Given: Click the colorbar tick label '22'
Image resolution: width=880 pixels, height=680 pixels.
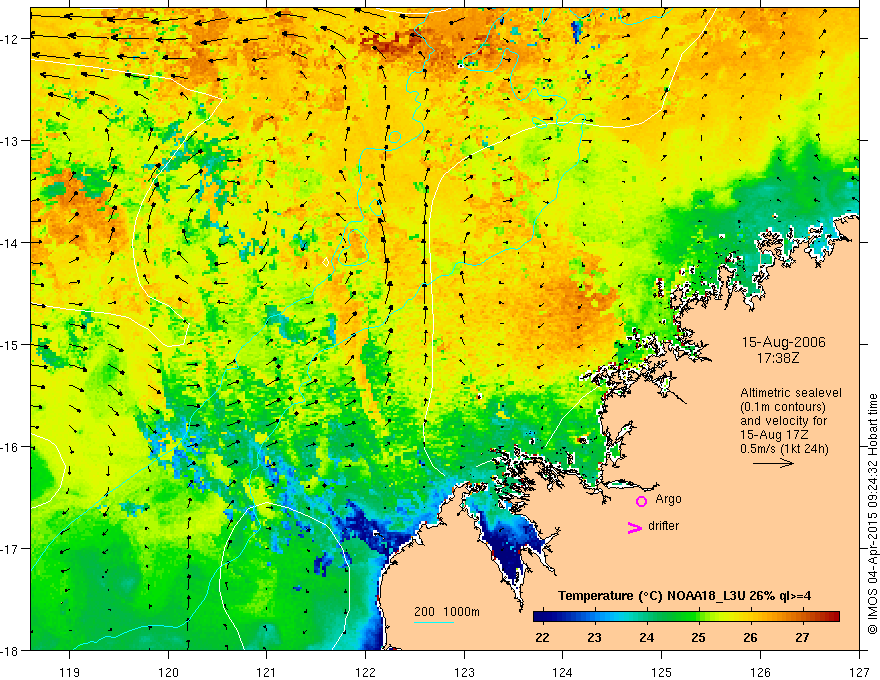Looking at the screenshot, I should tap(542, 638).
